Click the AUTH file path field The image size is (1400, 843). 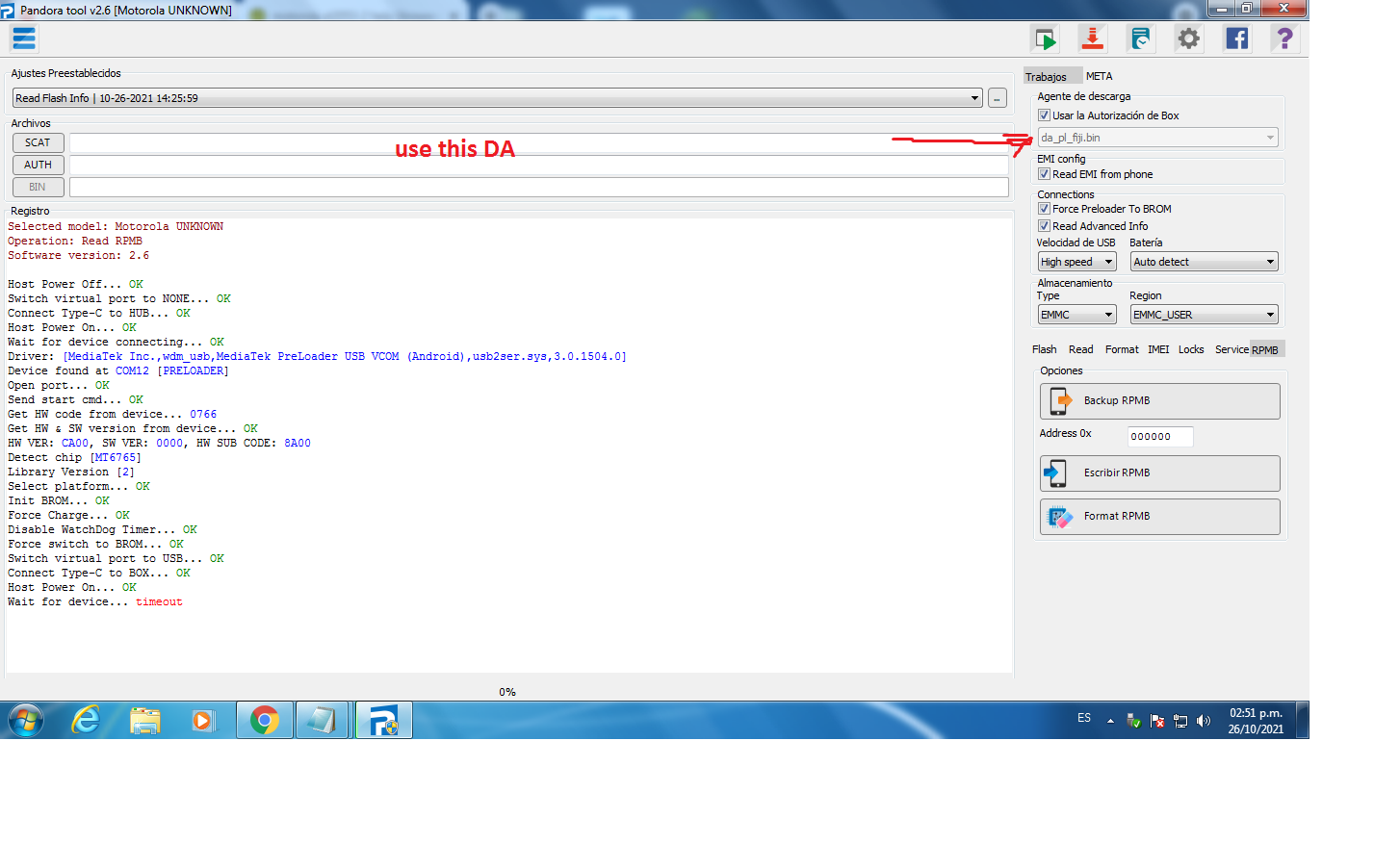coord(539,165)
